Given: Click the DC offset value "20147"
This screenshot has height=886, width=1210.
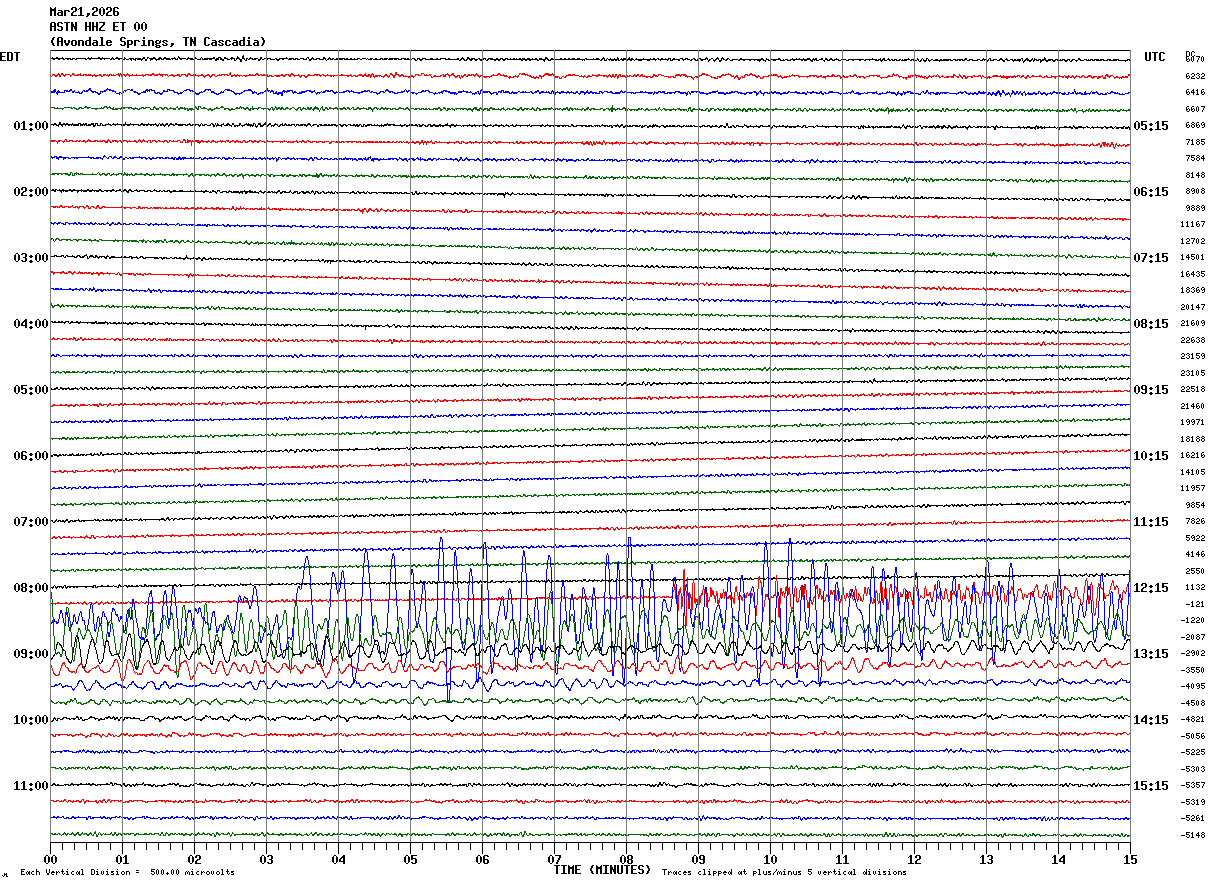Looking at the screenshot, I should [1193, 307].
